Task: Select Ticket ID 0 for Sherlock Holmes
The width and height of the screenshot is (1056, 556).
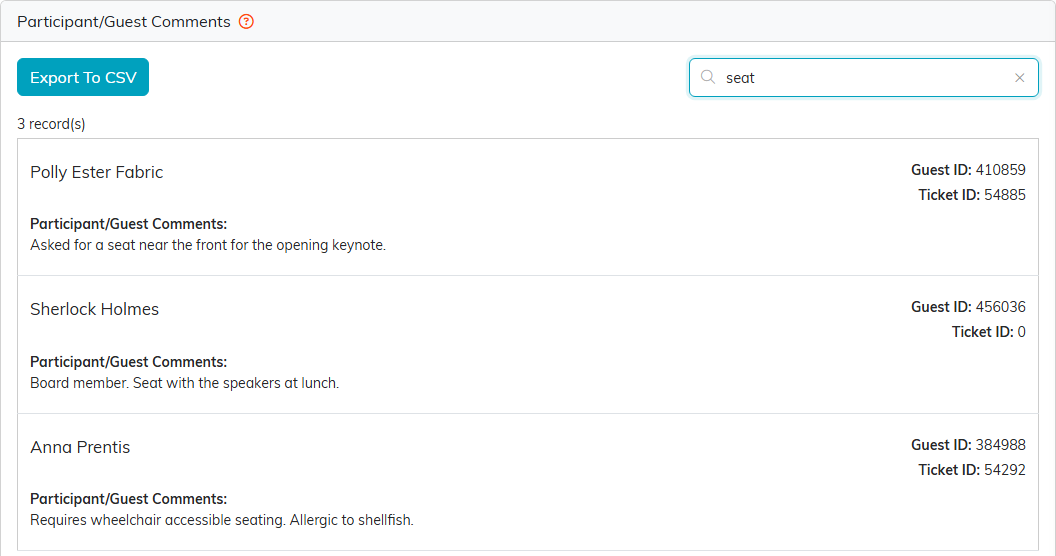Action: click(988, 332)
